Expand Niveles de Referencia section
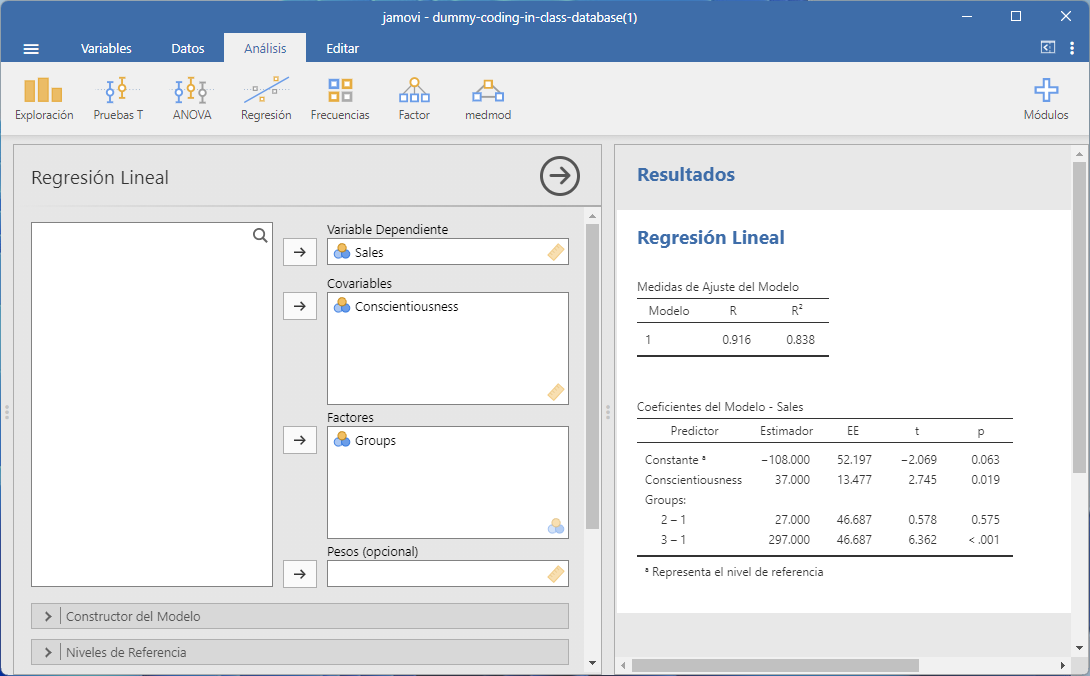Screen dimensions: 1090x676 tap(300, 652)
